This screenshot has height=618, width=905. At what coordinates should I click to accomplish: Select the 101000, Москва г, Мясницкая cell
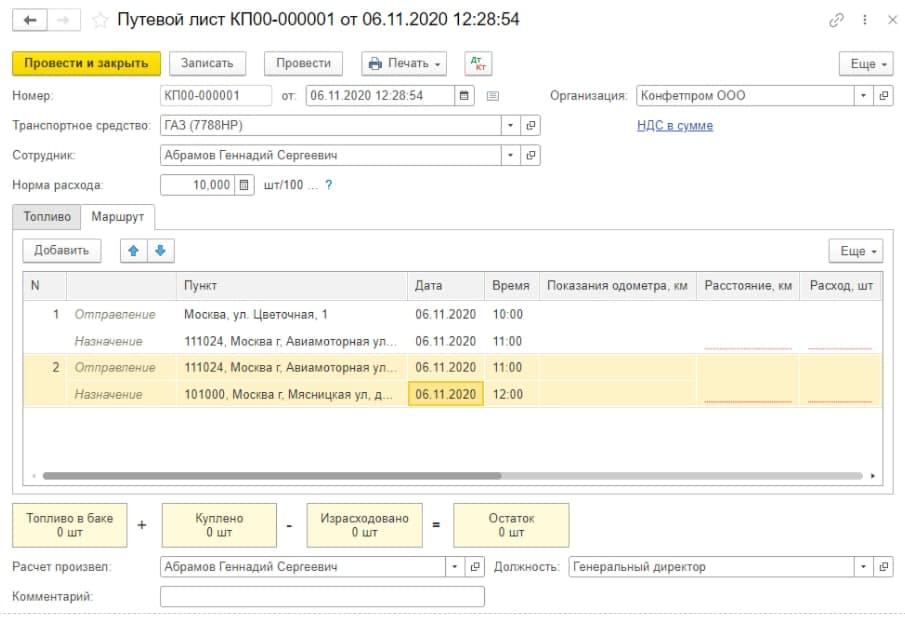coord(292,395)
